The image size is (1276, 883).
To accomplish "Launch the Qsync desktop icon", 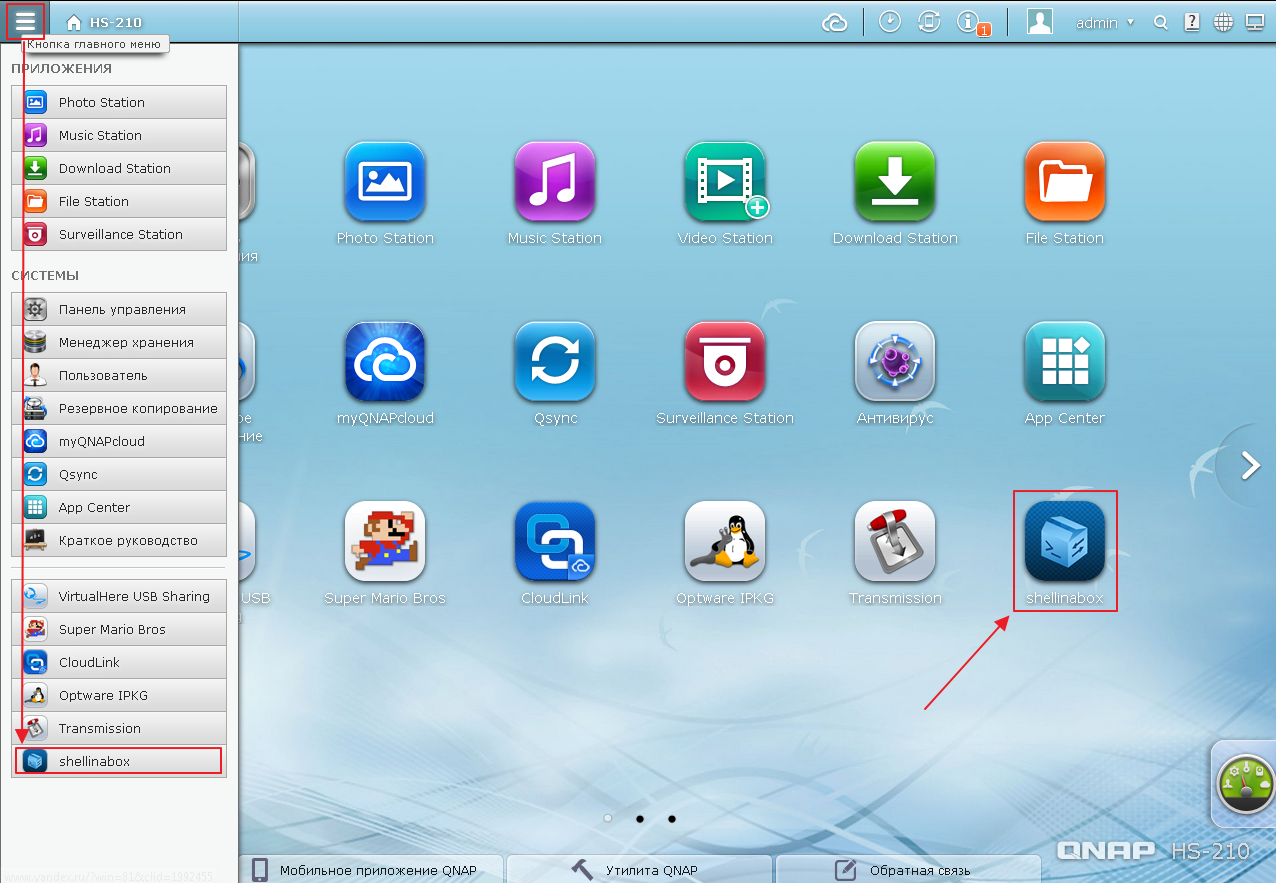I will 555,362.
